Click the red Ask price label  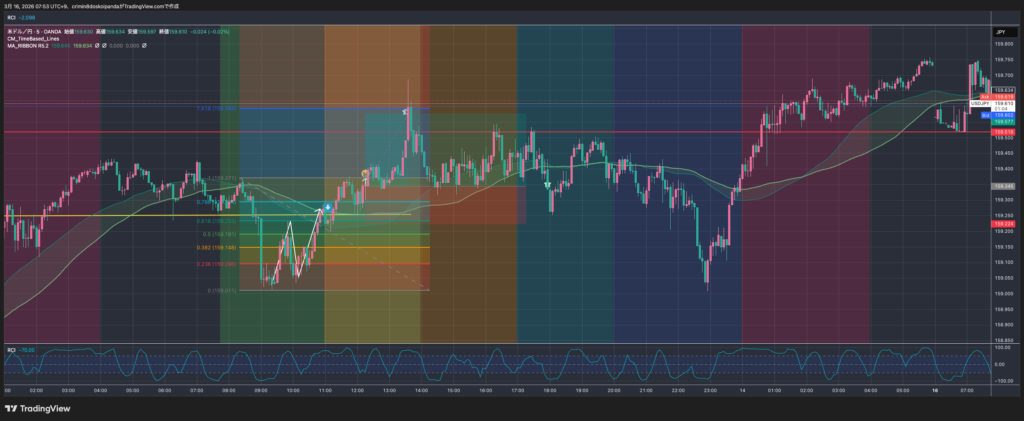(985, 96)
